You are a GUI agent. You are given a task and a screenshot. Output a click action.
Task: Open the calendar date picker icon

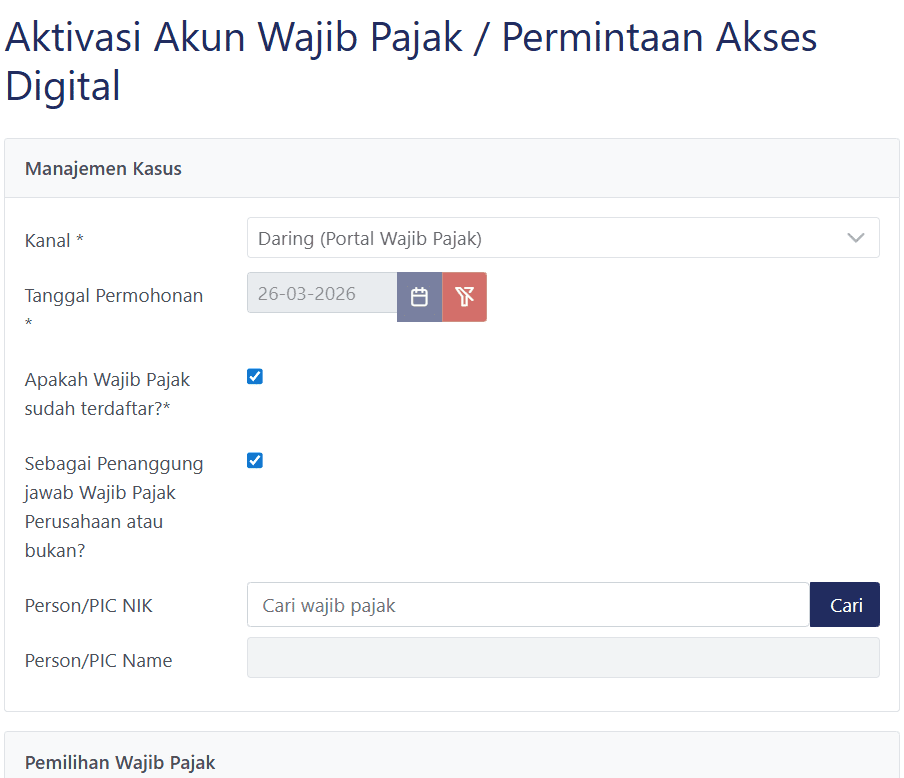[420, 297]
